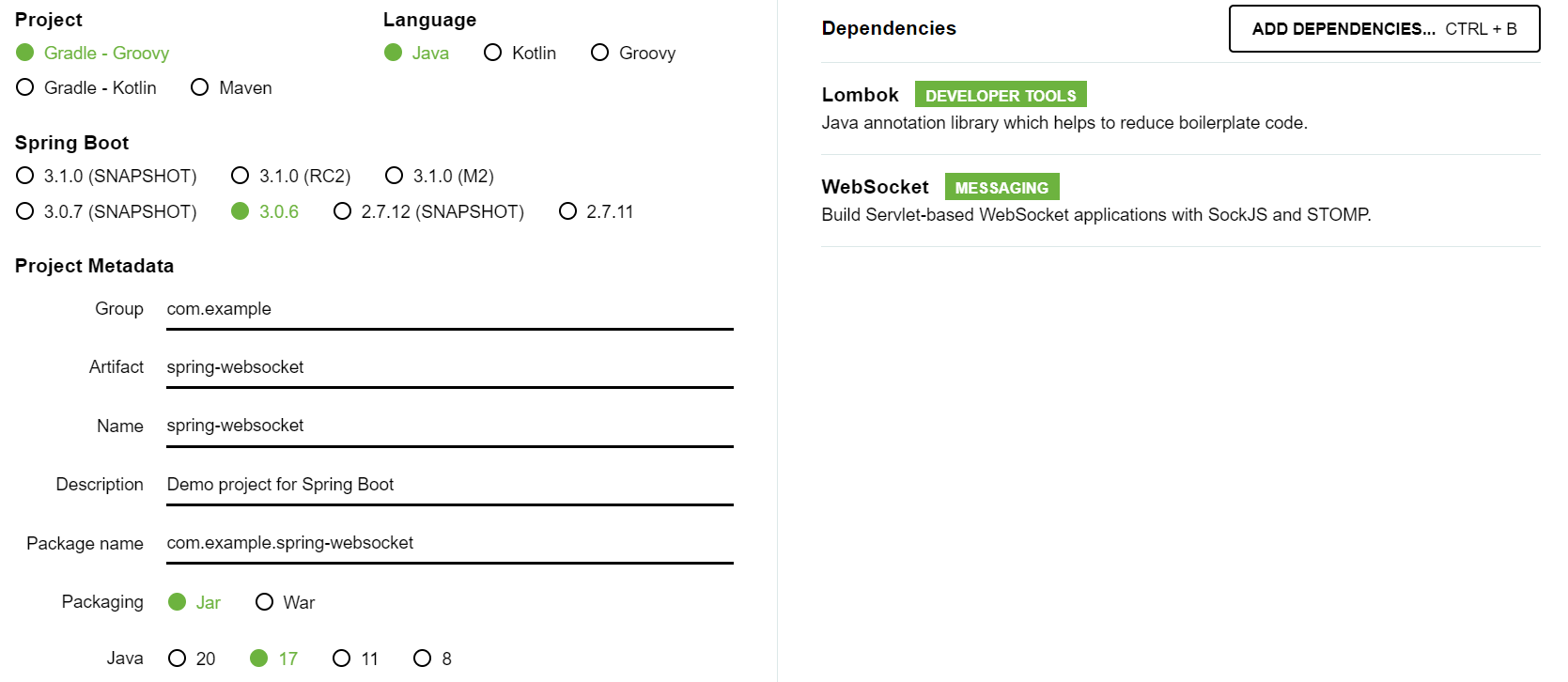Click the Lombok dependency entry
The height and width of the screenshot is (682, 1568).
pyautogui.click(x=1180, y=109)
